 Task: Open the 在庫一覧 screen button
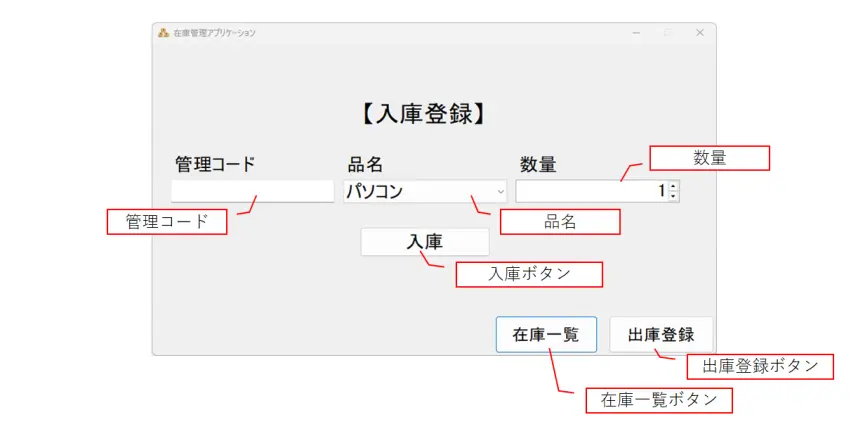546,335
